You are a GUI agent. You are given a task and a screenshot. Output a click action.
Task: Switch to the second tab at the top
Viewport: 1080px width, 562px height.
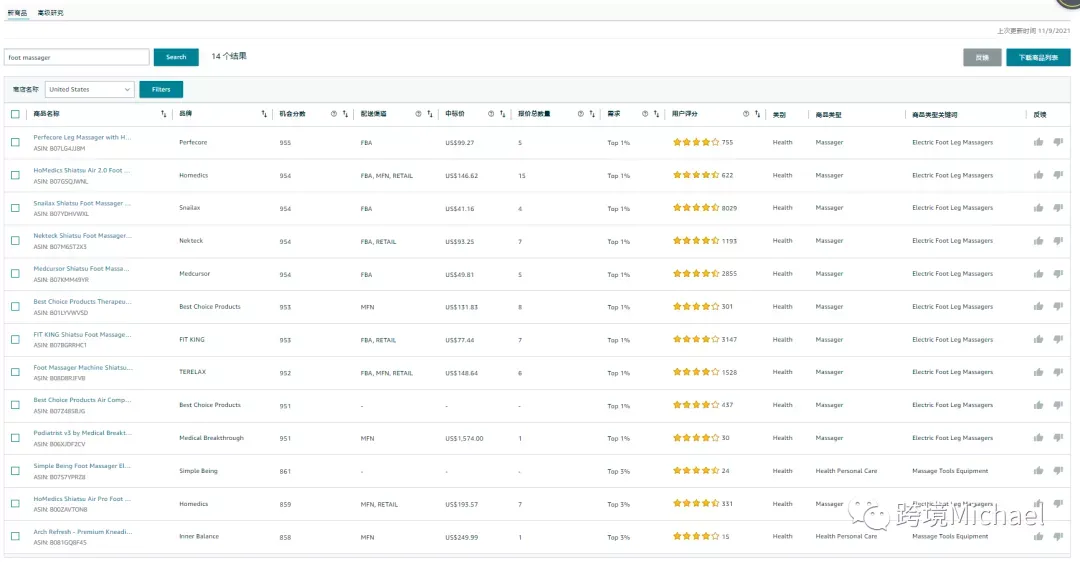point(50,12)
